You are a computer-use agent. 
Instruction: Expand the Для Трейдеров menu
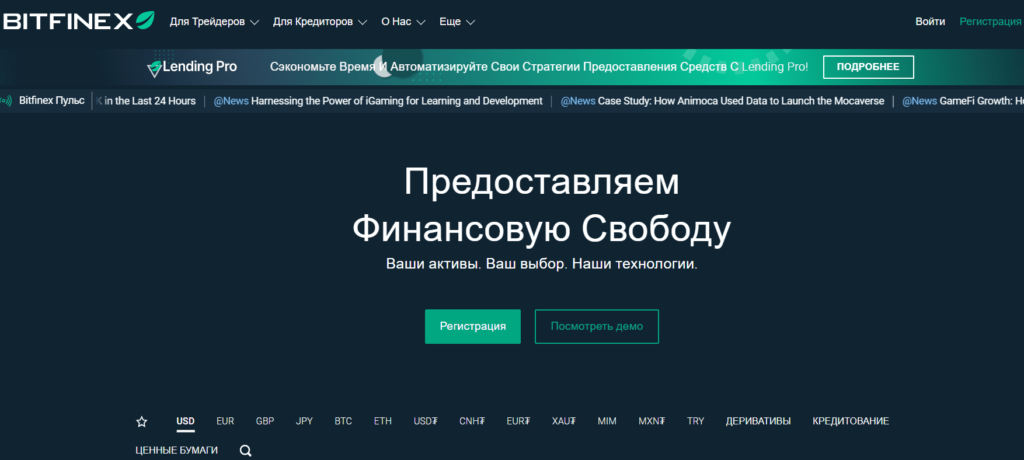click(x=214, y=22)
